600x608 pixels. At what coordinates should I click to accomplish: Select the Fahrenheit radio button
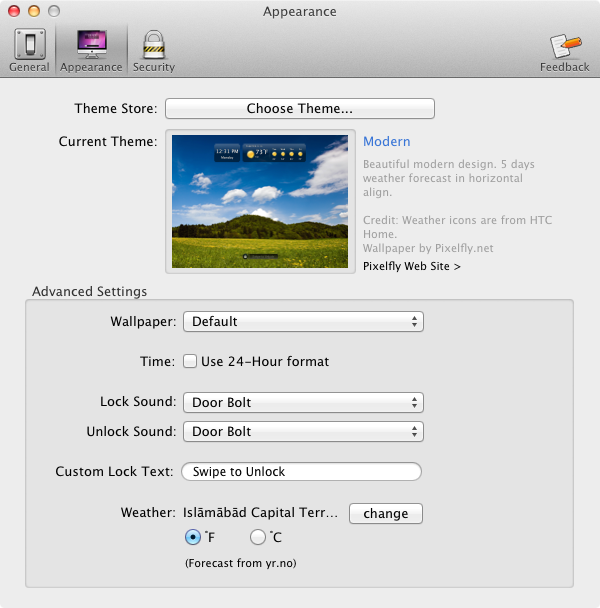coord(193,537)
